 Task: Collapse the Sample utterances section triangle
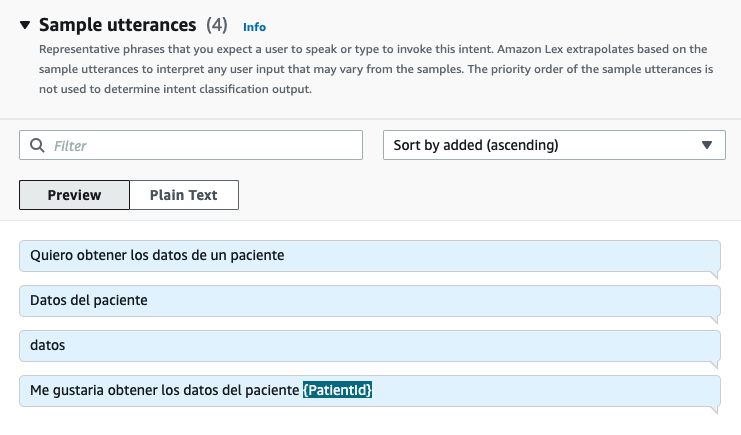(x=25, y=25)
